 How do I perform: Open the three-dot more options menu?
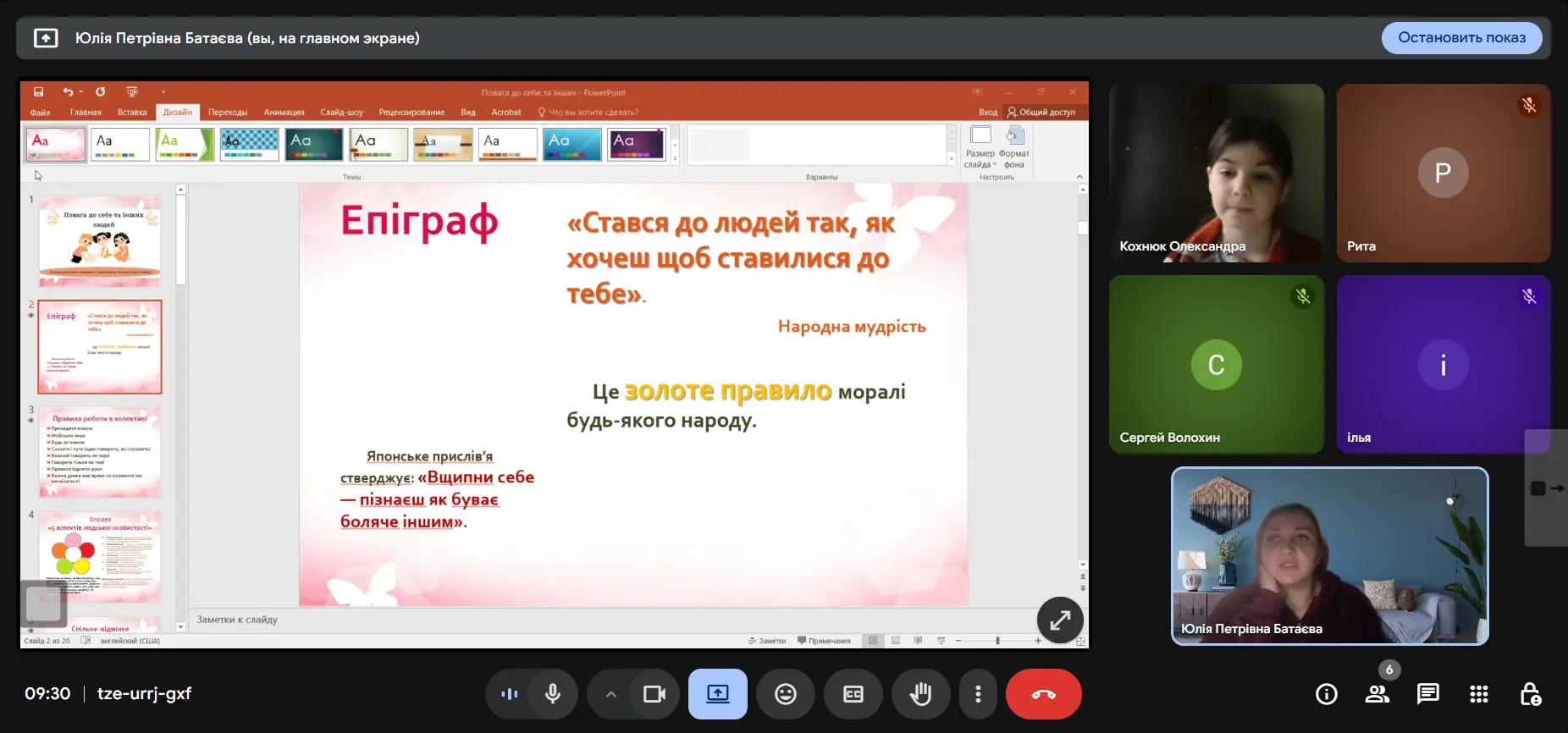[978, 694]
